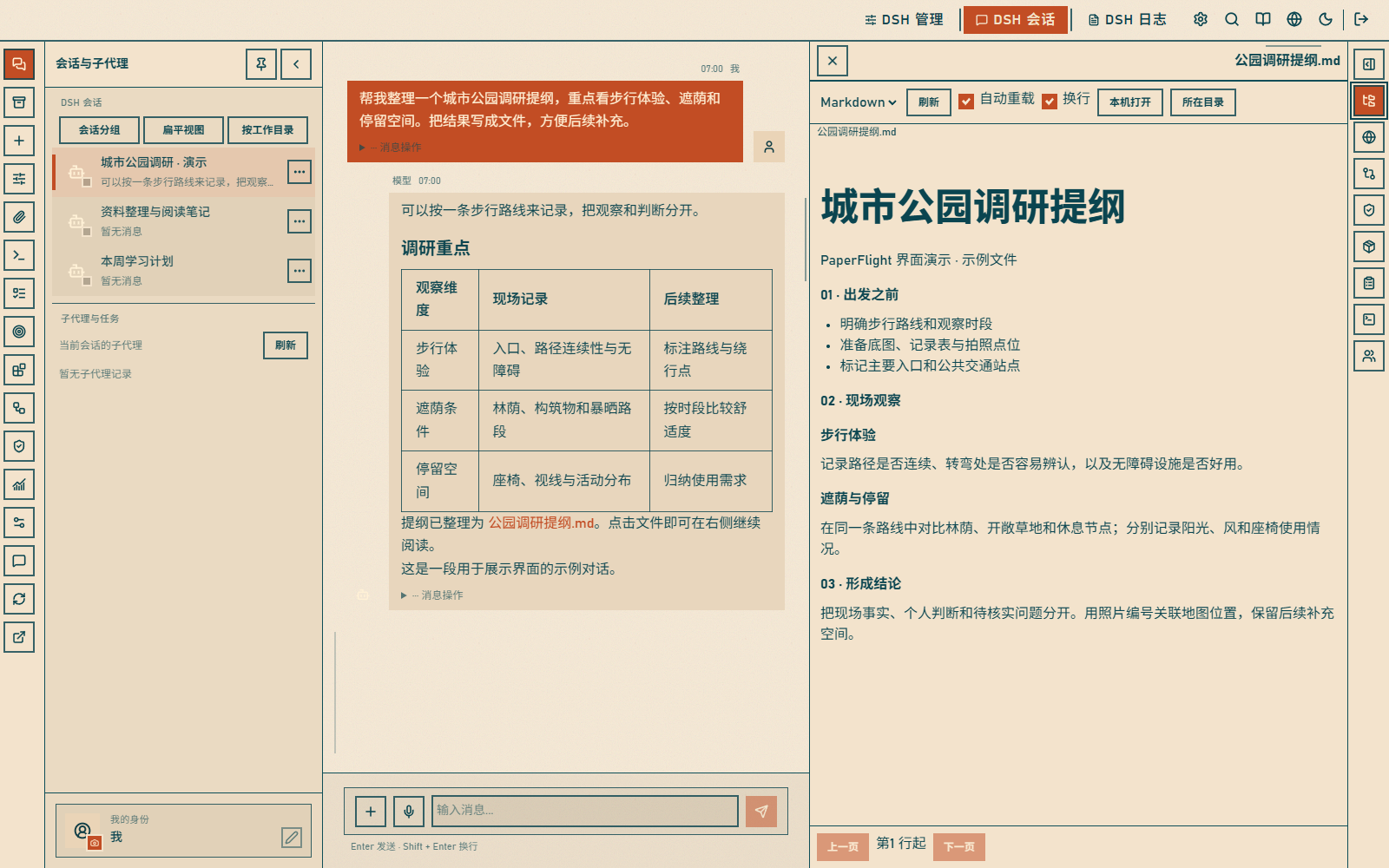Focus the 输入消息 text field
Screen dimensions: 1389x868
point(585,811)
